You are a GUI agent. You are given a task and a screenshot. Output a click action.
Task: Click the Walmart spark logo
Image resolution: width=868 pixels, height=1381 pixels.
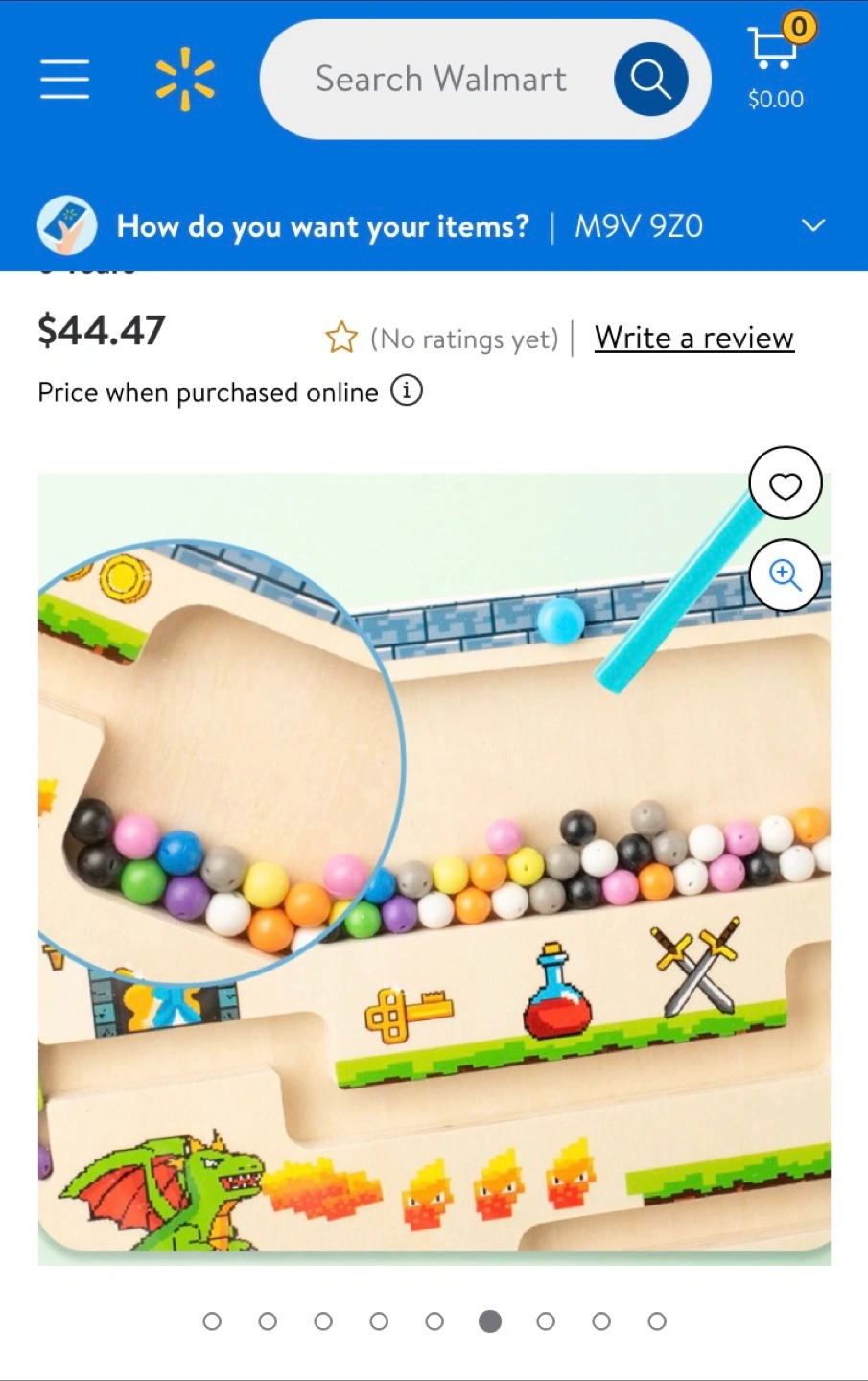pyautogui.click(x=185, y=79)
